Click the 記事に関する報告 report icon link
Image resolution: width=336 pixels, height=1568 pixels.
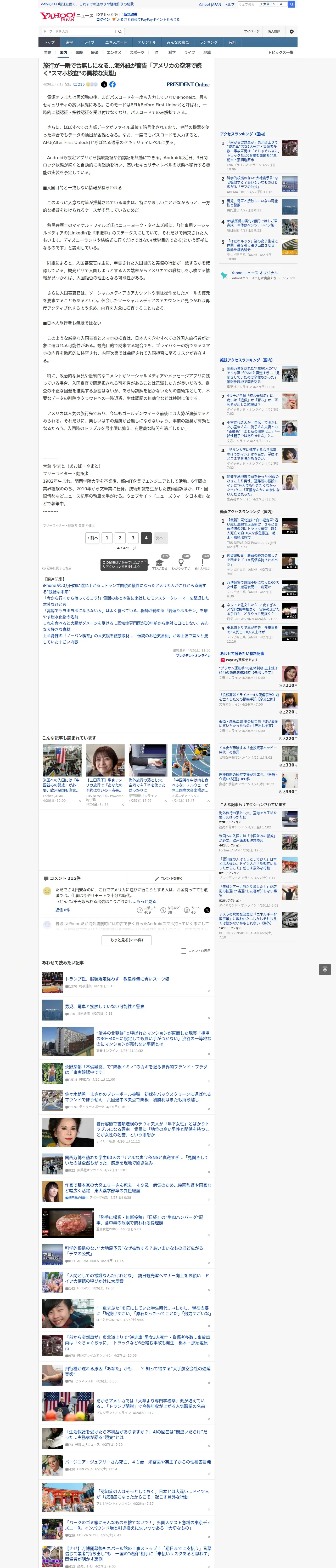(57, 568)
